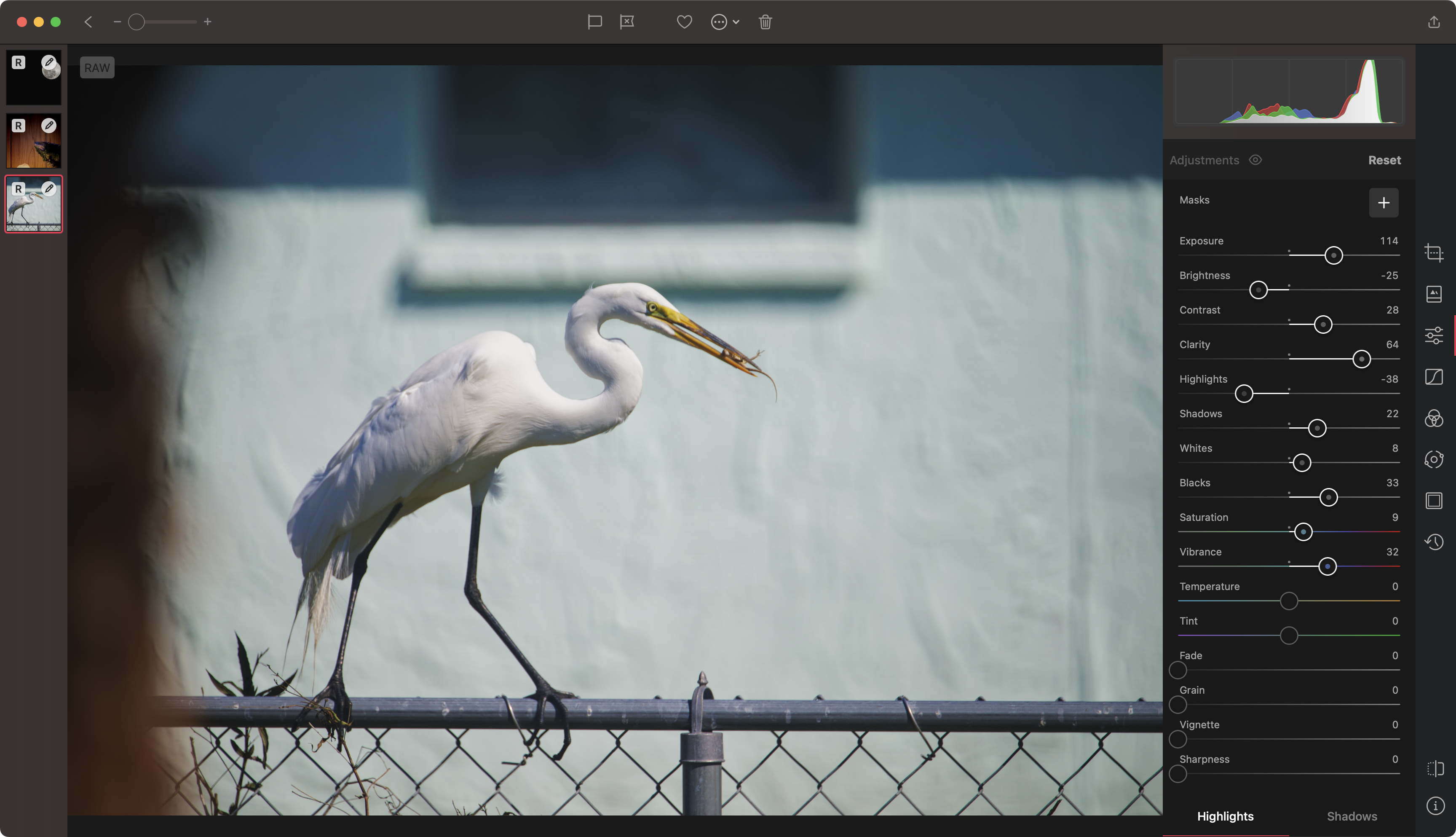This screenshot has height=837, width=1456.
Task: Open the Adjustments sliders panel icon
Action: coord(1434,335)
